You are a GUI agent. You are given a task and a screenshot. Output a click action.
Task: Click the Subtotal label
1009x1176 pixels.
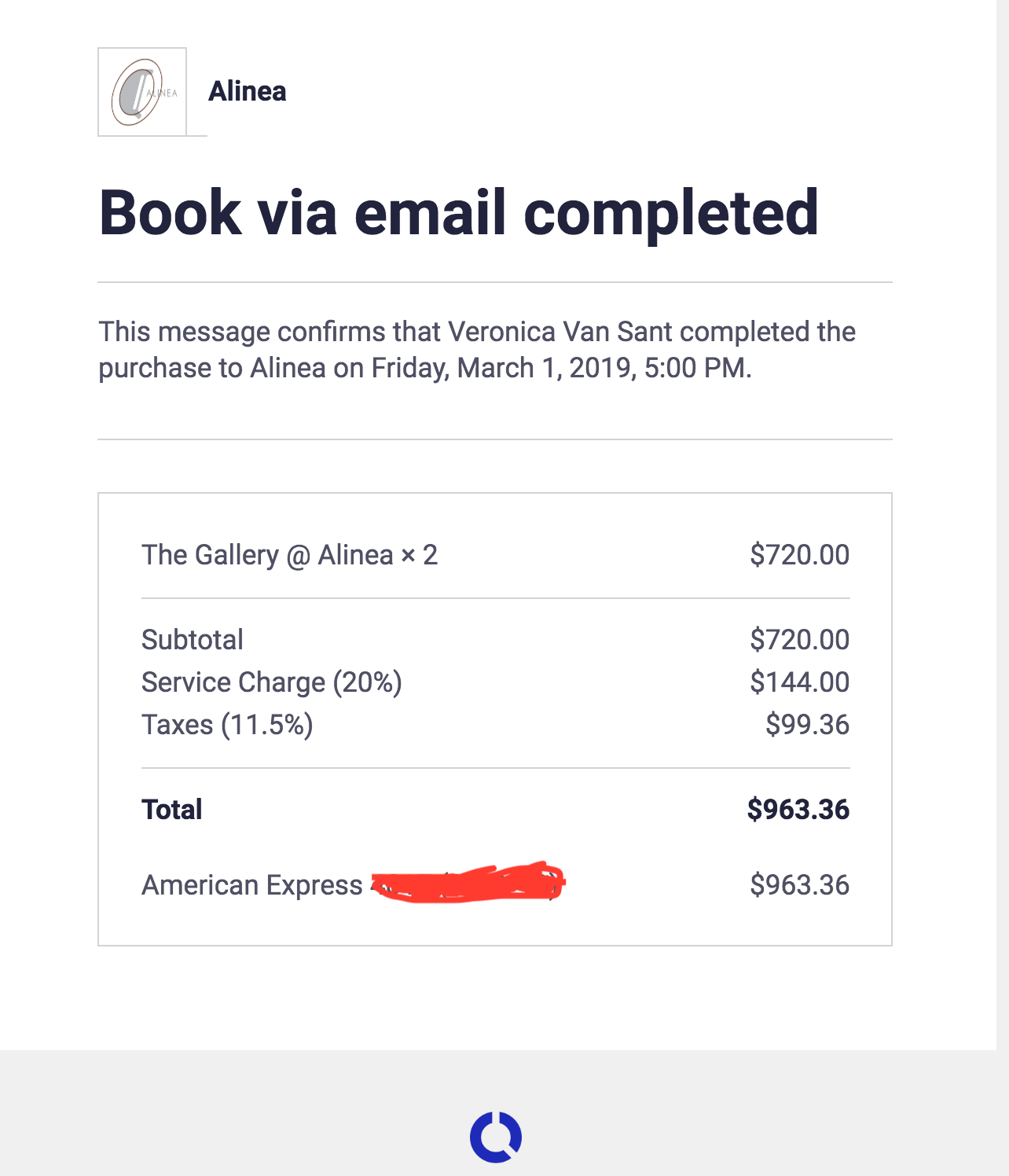(x=193, y=640)
